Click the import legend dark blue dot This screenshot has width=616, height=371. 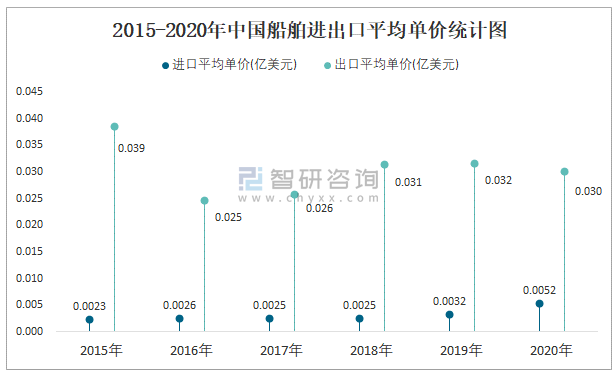pos(165,66)
